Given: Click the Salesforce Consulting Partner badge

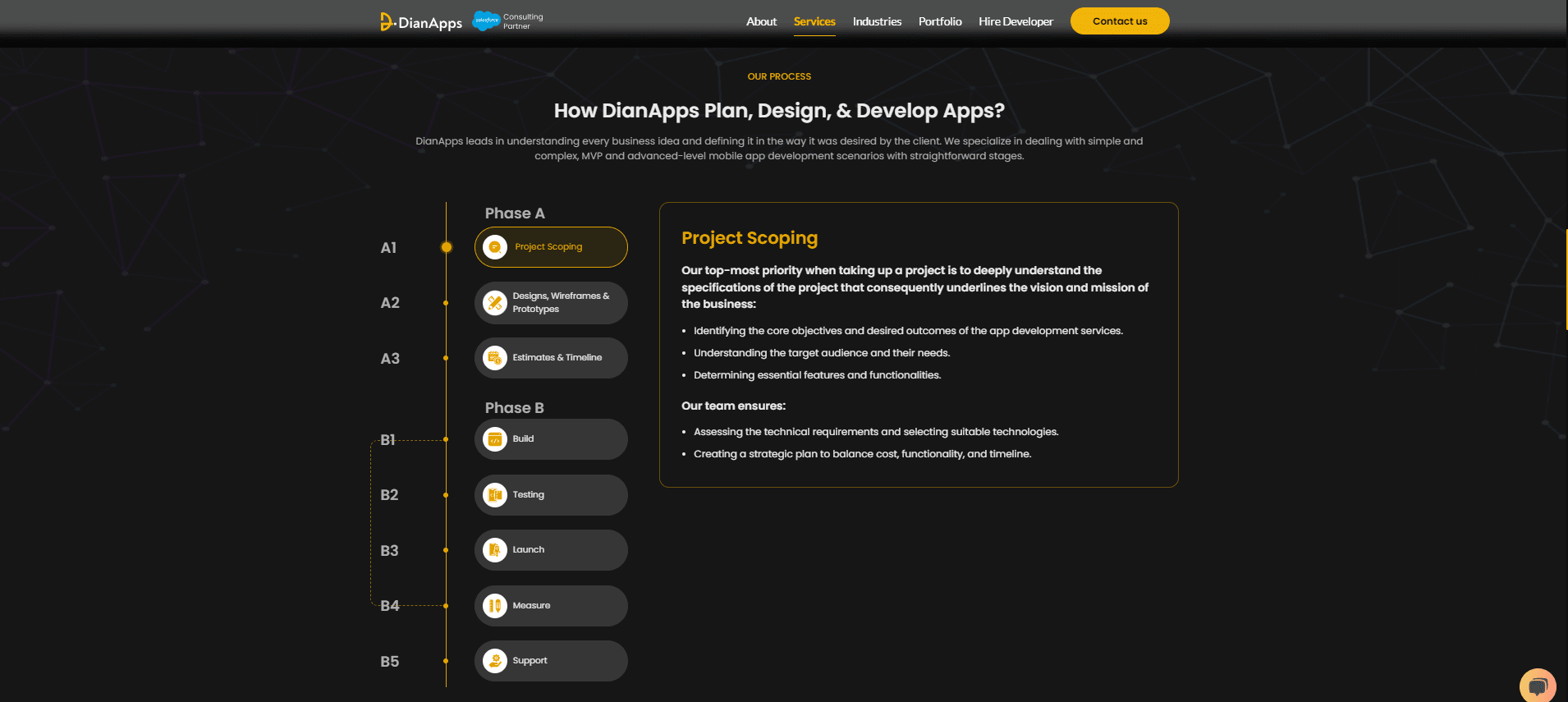Looking at the screenshot, I should point(508,21).
